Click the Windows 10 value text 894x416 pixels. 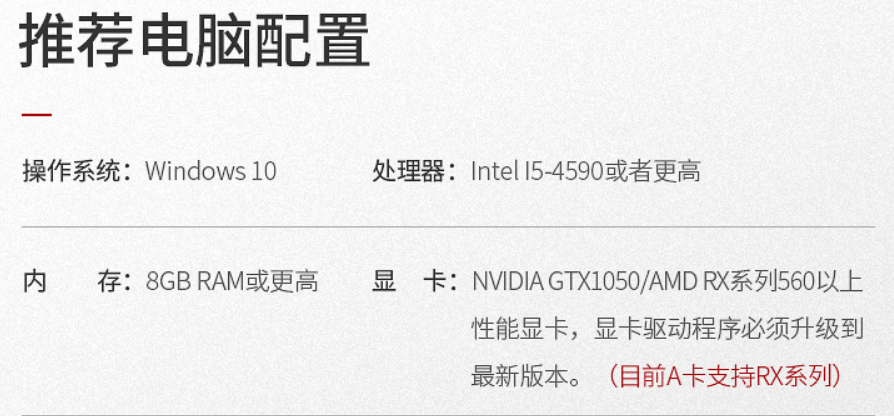point(210,171)
